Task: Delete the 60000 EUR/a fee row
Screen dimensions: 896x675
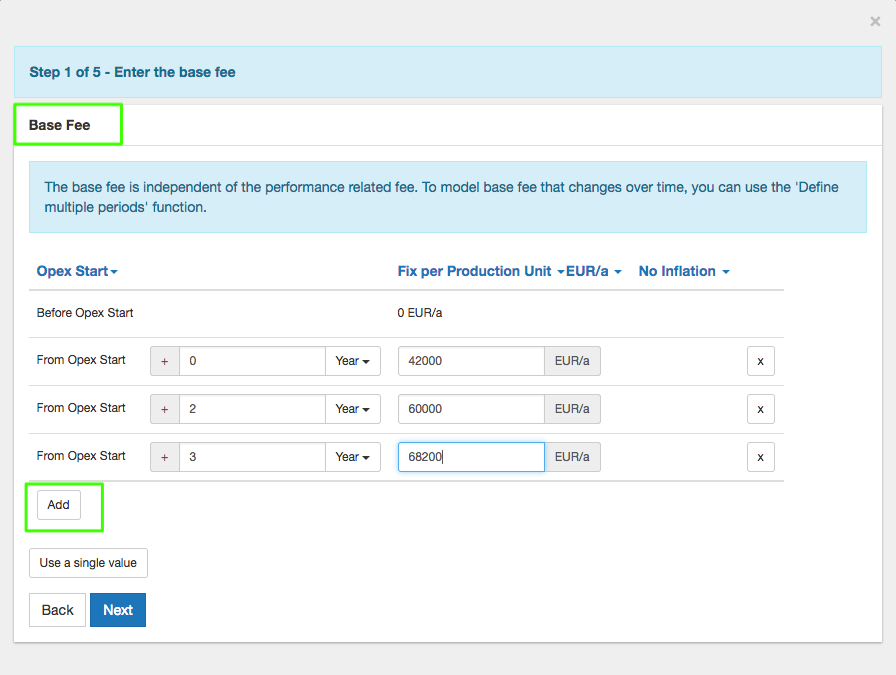Action: [760, 409]
